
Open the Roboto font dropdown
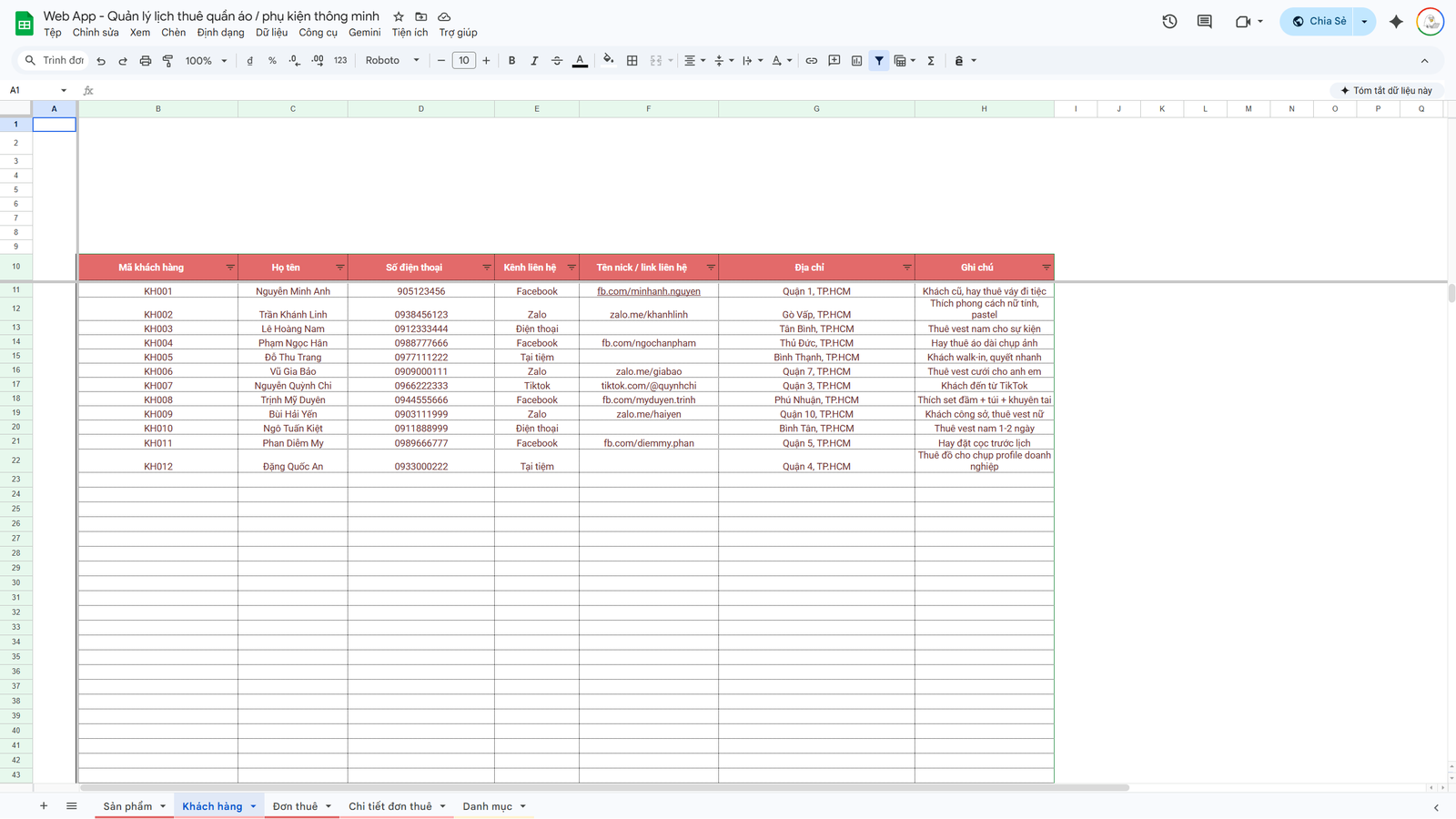pyautogui.click(x=392, y=61)
